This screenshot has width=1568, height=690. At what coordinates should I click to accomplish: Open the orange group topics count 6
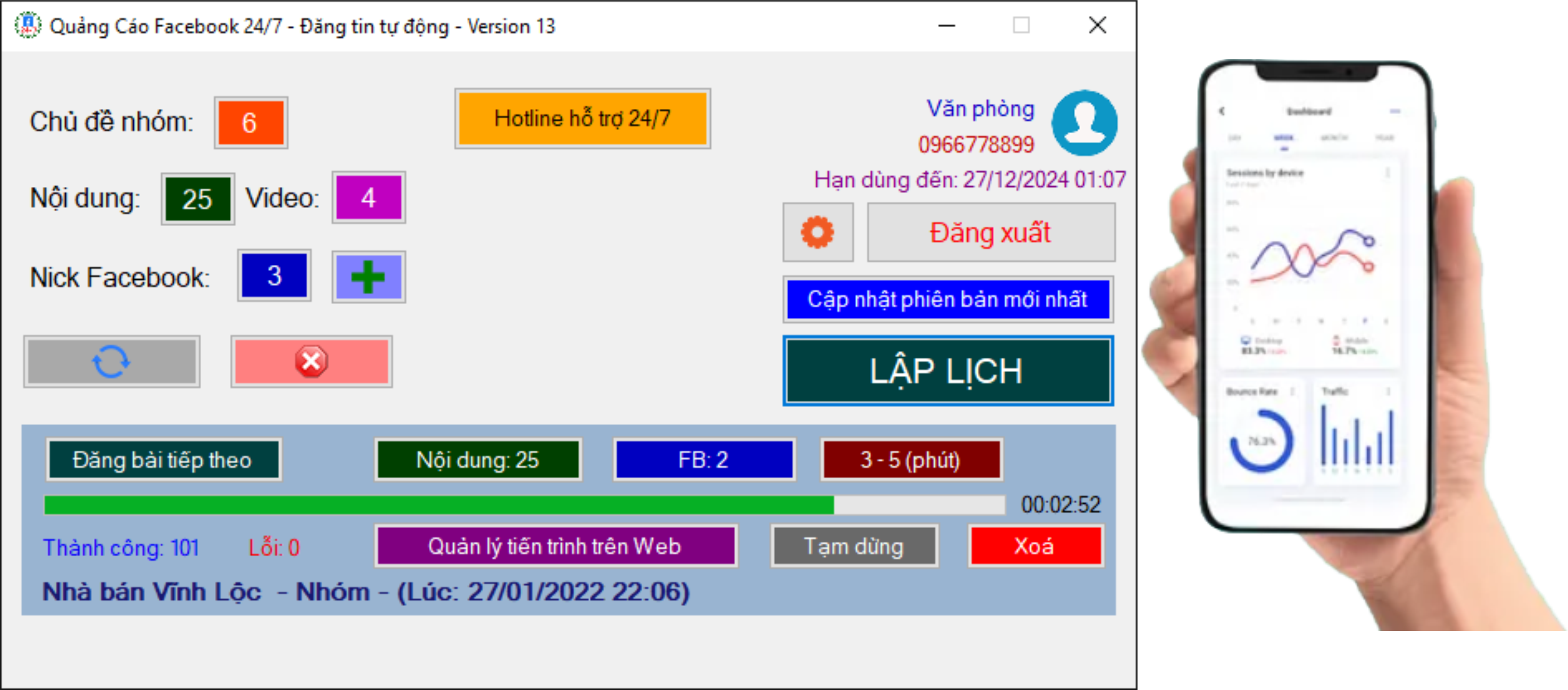point(251,122)
